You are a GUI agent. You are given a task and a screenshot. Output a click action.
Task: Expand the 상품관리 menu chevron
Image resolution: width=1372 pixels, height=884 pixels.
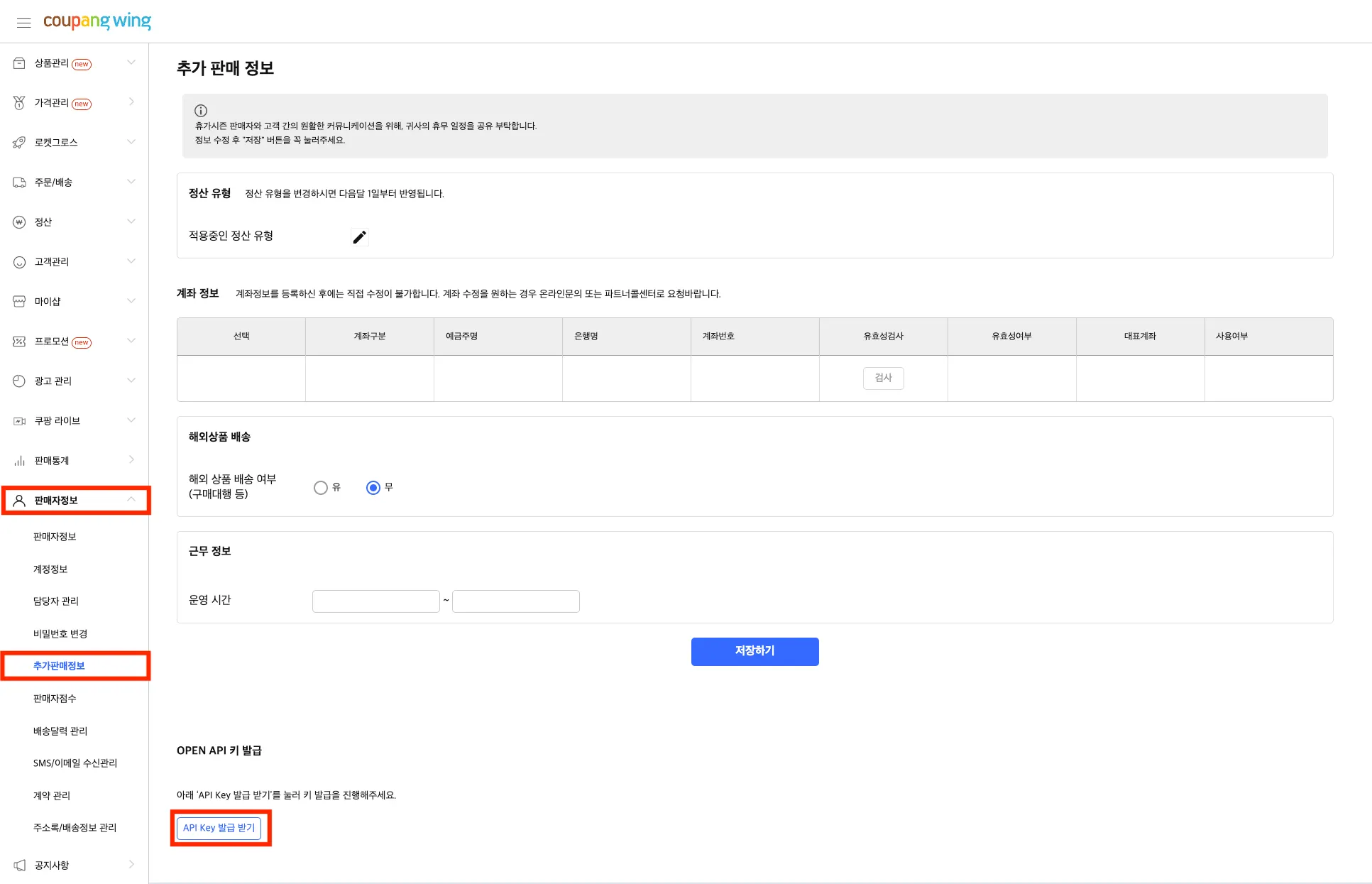(131, 62)
